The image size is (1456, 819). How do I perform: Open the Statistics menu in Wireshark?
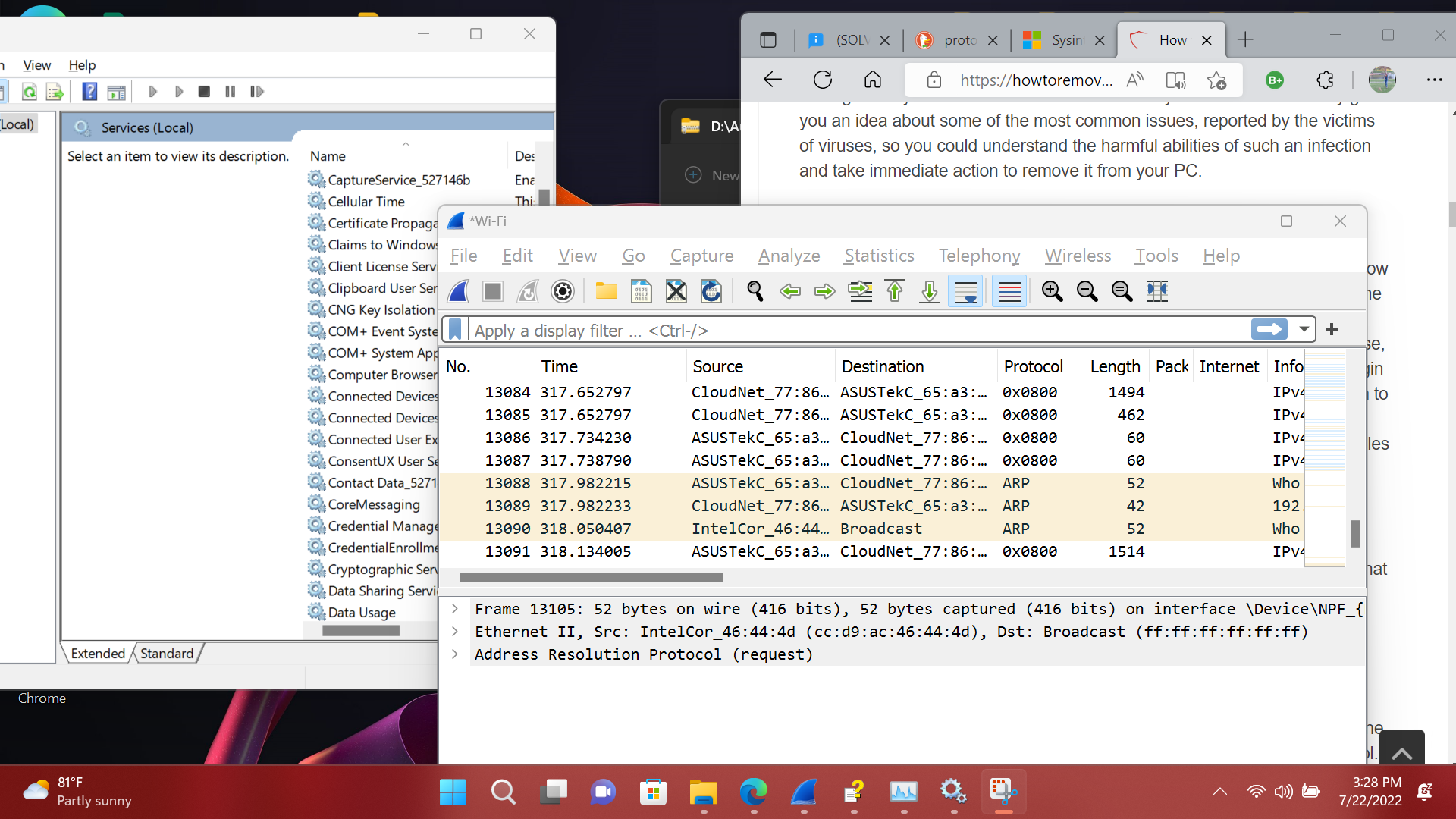pos(879,256)
